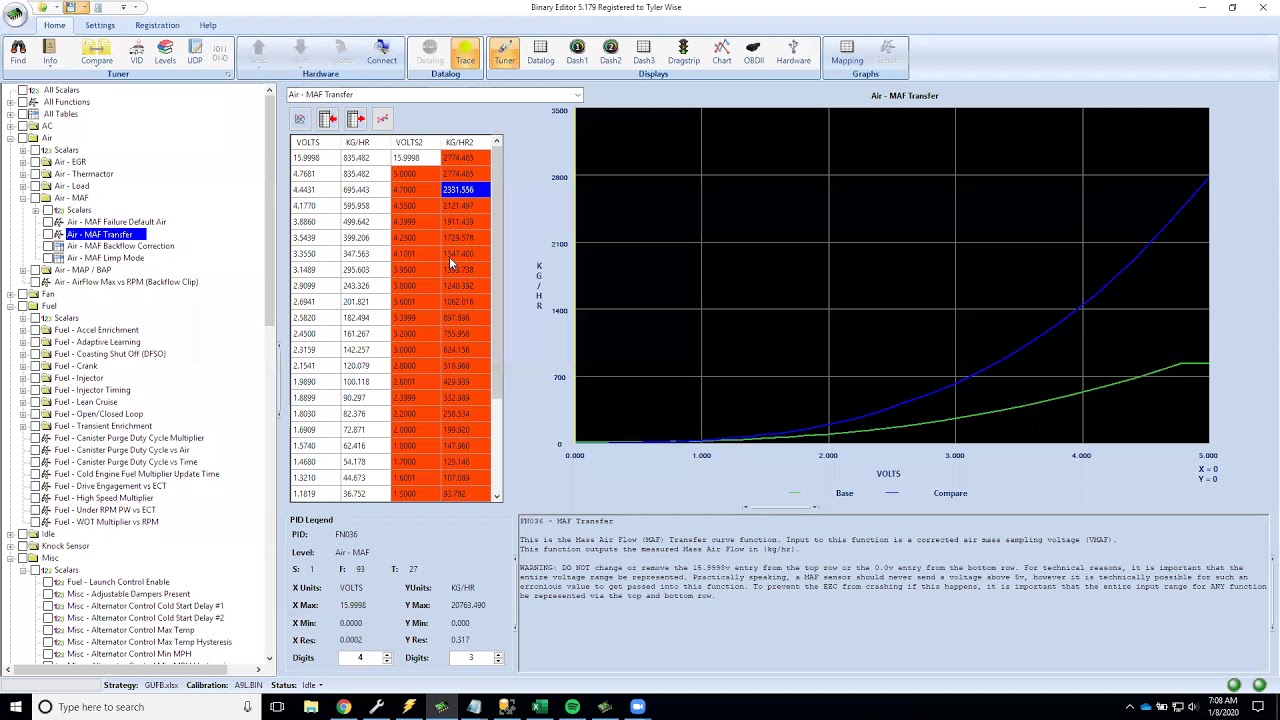Screen dimensions: 1280x720
Task: Open the Info book icon
Action: tap(50, 52)
